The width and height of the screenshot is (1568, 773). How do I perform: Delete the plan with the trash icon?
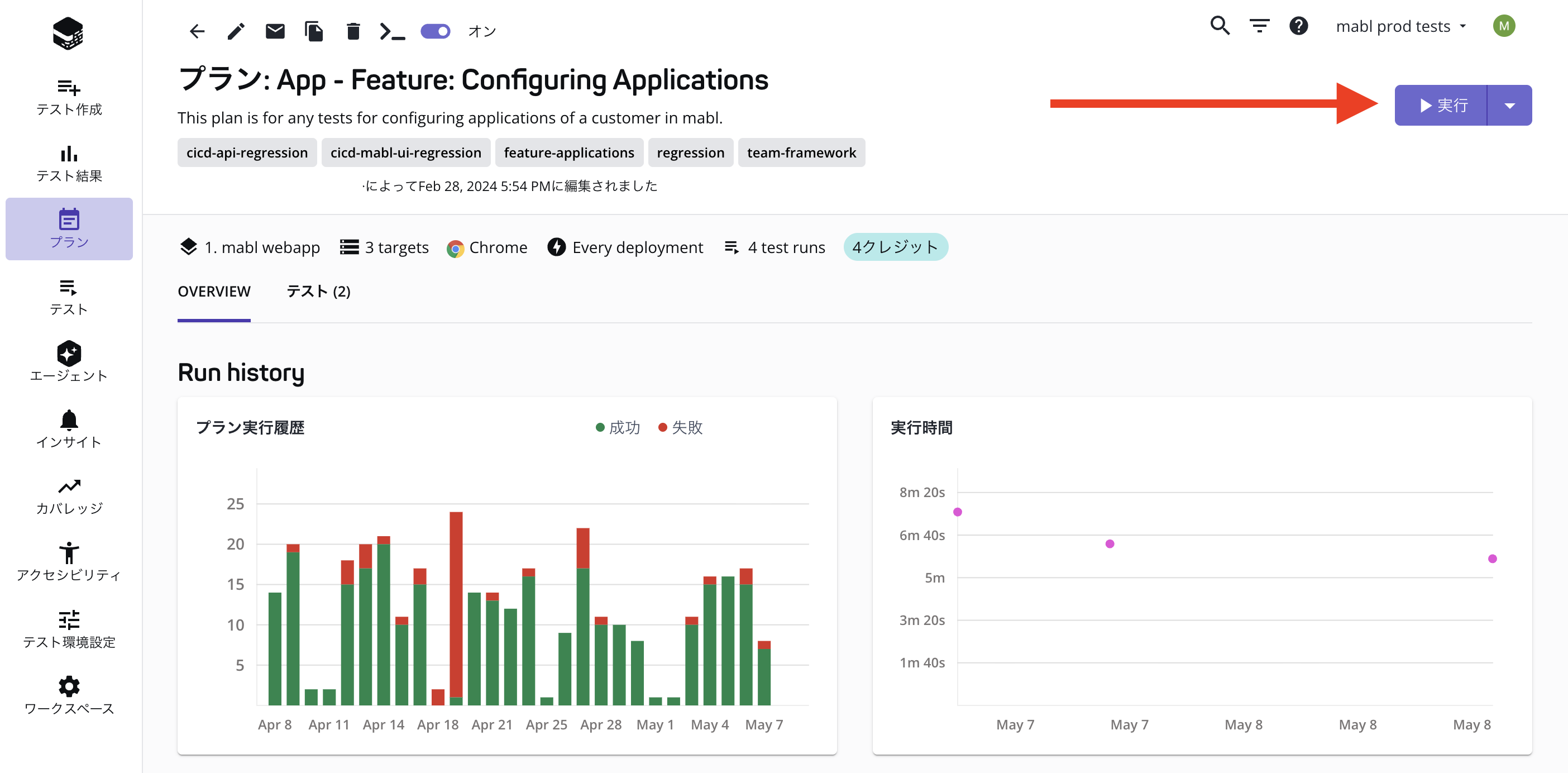[353, 31]
